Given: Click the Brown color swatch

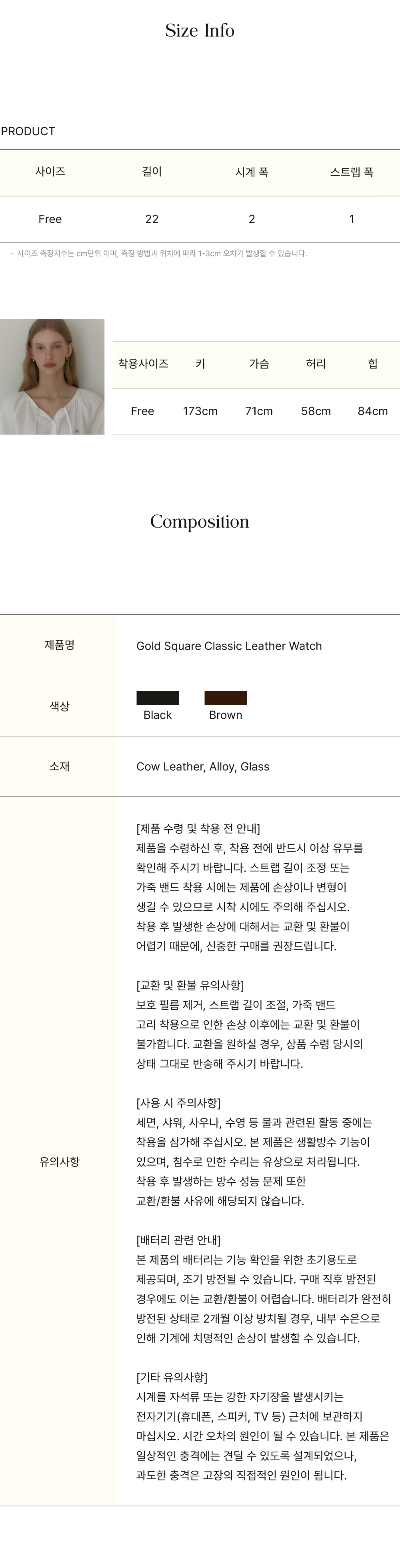Looking at the screenshot, I should pos(225,698).
